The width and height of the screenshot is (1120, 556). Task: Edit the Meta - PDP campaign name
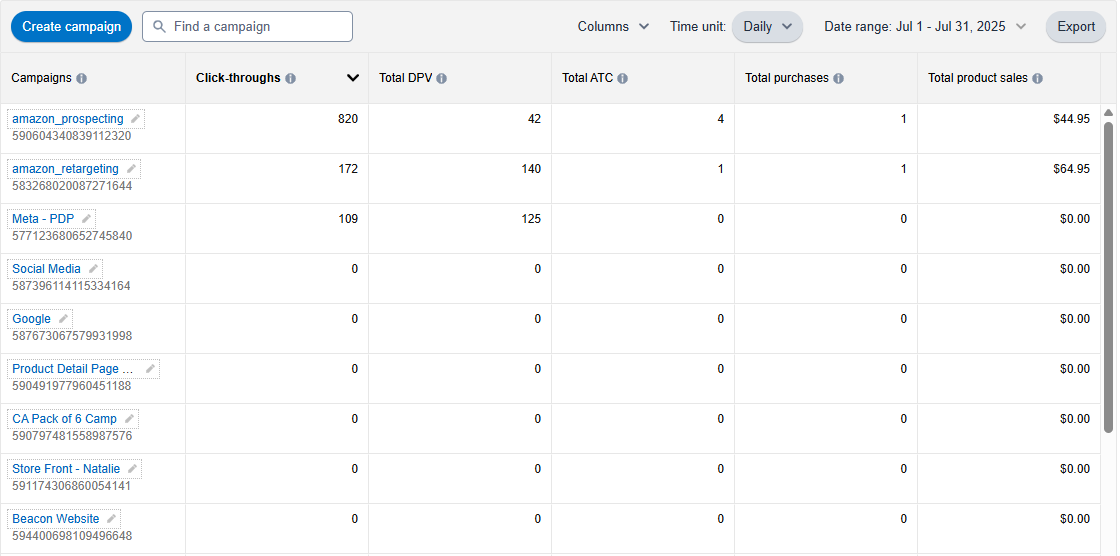[x=87, y=219]
